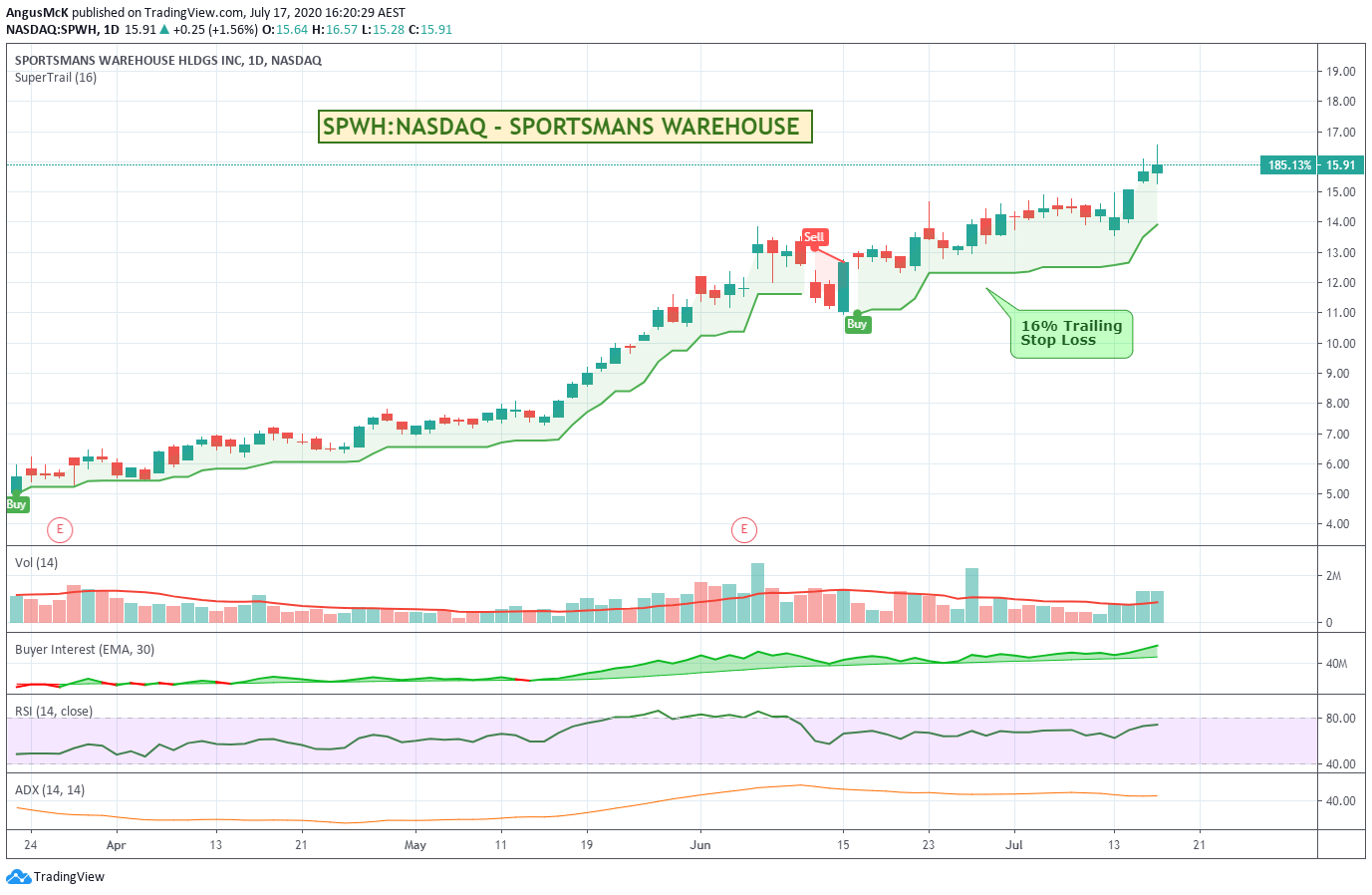Click the tall volume bar in early June
Viewport: 1372px width, 895px height.
click(757, 593)
